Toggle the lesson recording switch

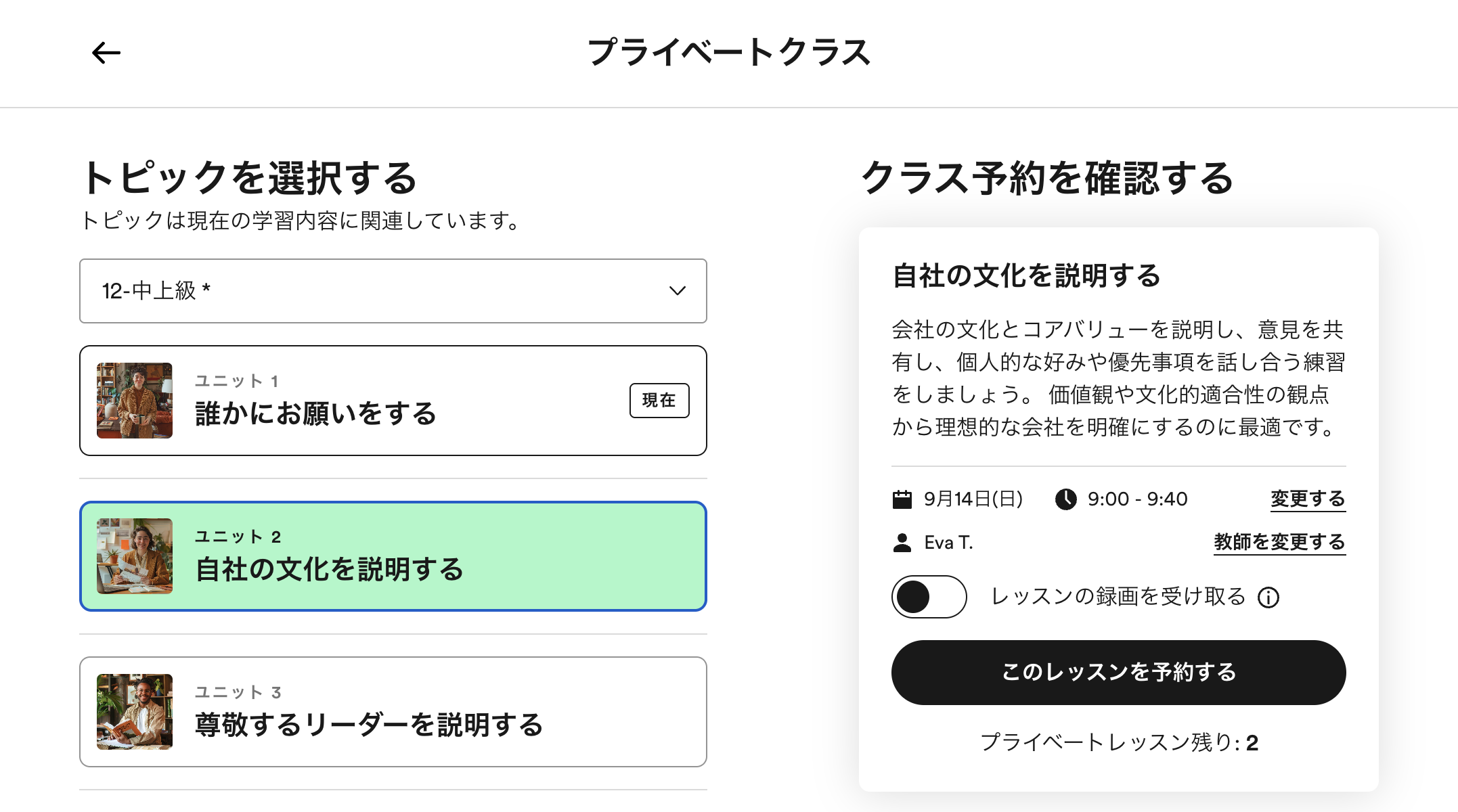click(929, 597)
